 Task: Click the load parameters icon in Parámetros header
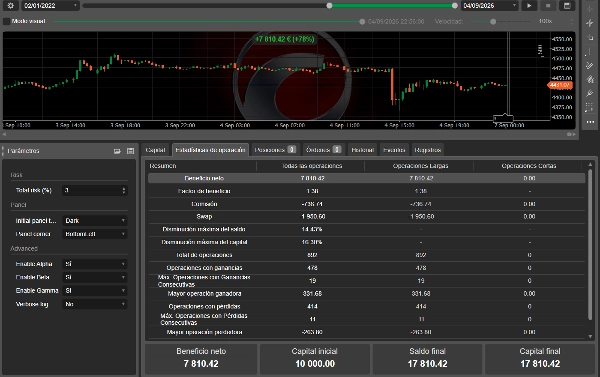tap(117, 151)
